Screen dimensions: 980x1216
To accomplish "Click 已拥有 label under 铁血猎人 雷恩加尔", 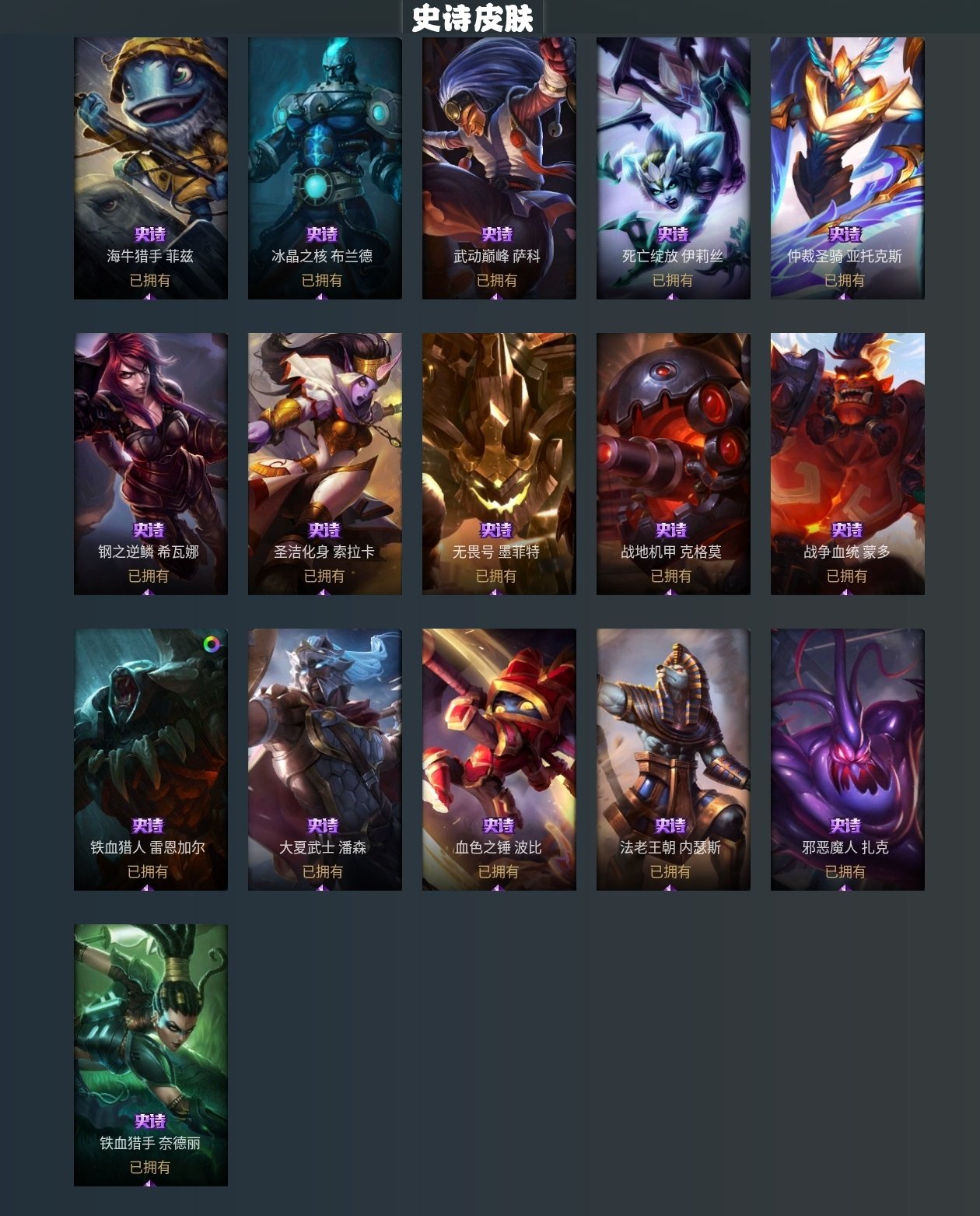I will click(x=148, y=871).
